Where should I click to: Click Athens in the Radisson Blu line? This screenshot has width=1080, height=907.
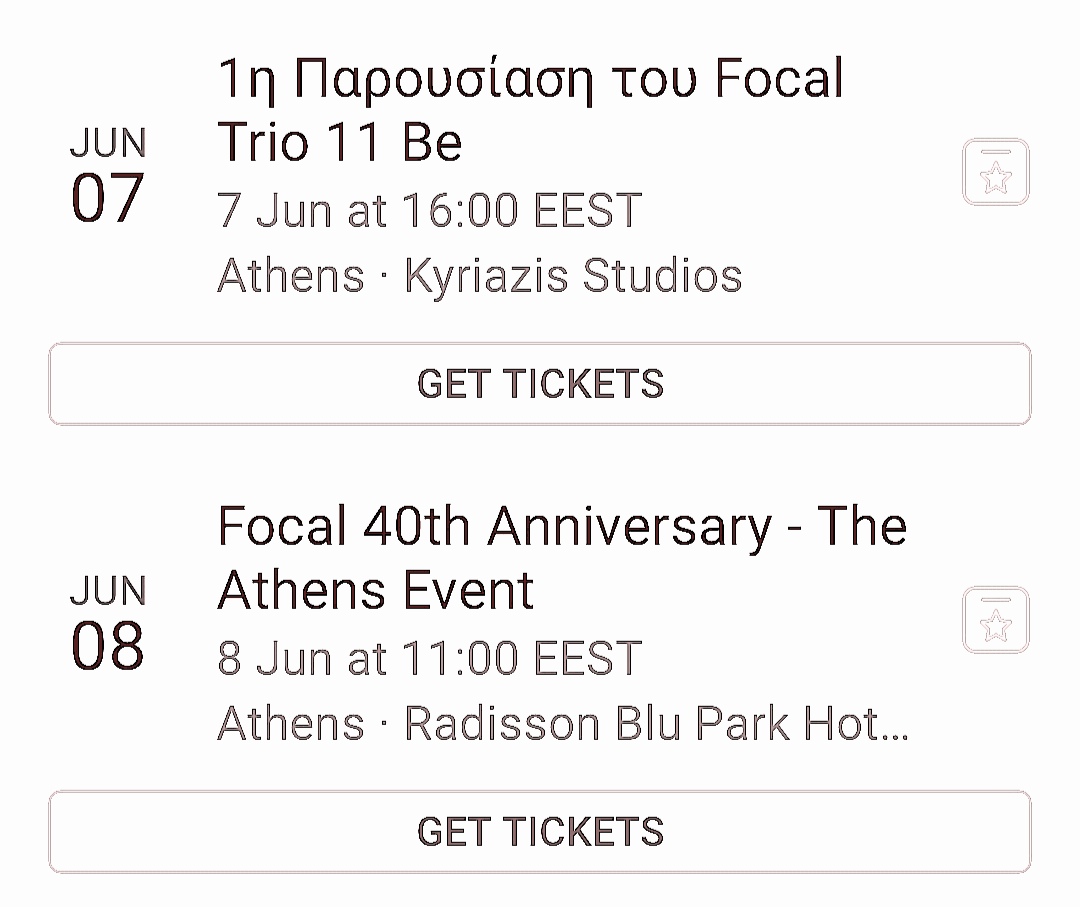click(x=291, y=724)
